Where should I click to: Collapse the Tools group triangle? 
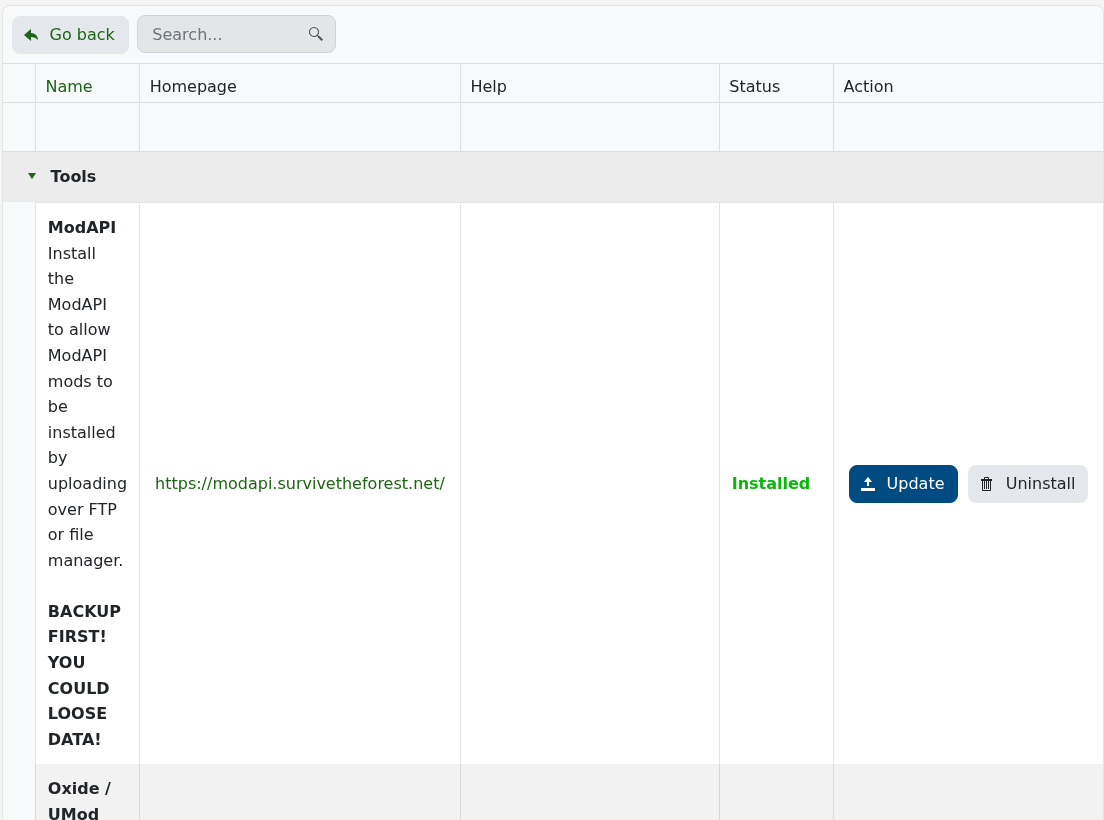coord(32,176)
